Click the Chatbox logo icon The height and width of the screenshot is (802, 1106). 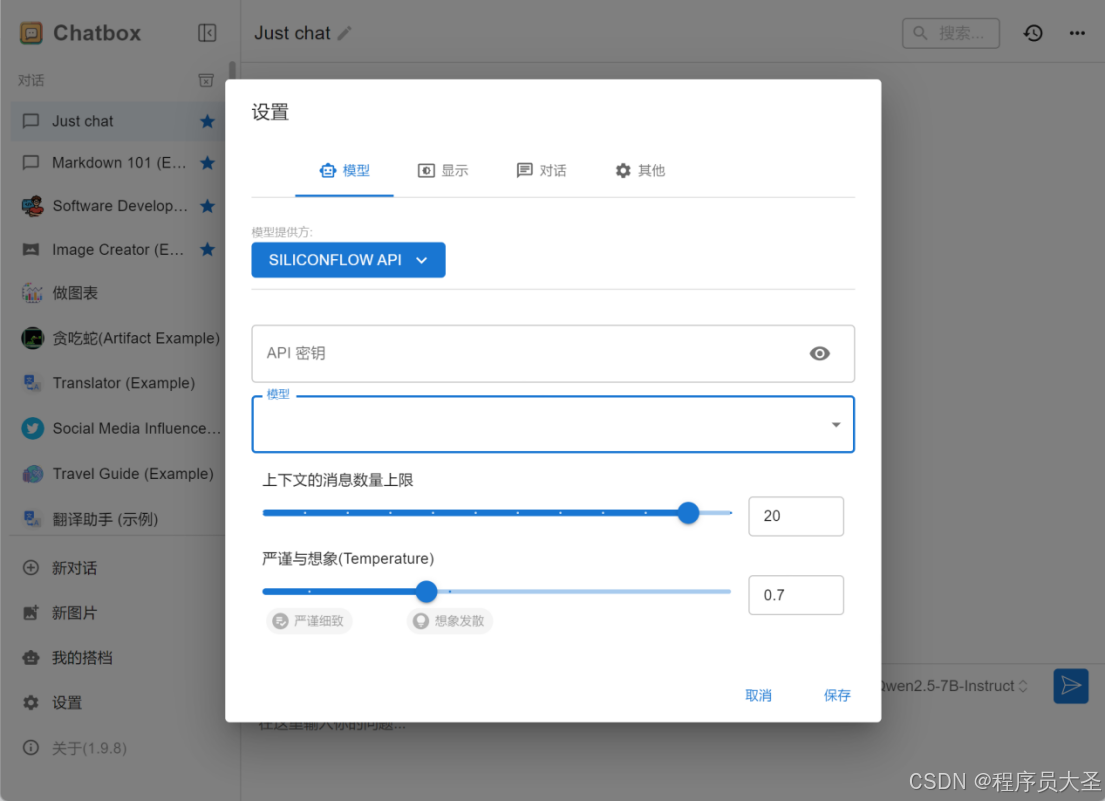[31, 33]
